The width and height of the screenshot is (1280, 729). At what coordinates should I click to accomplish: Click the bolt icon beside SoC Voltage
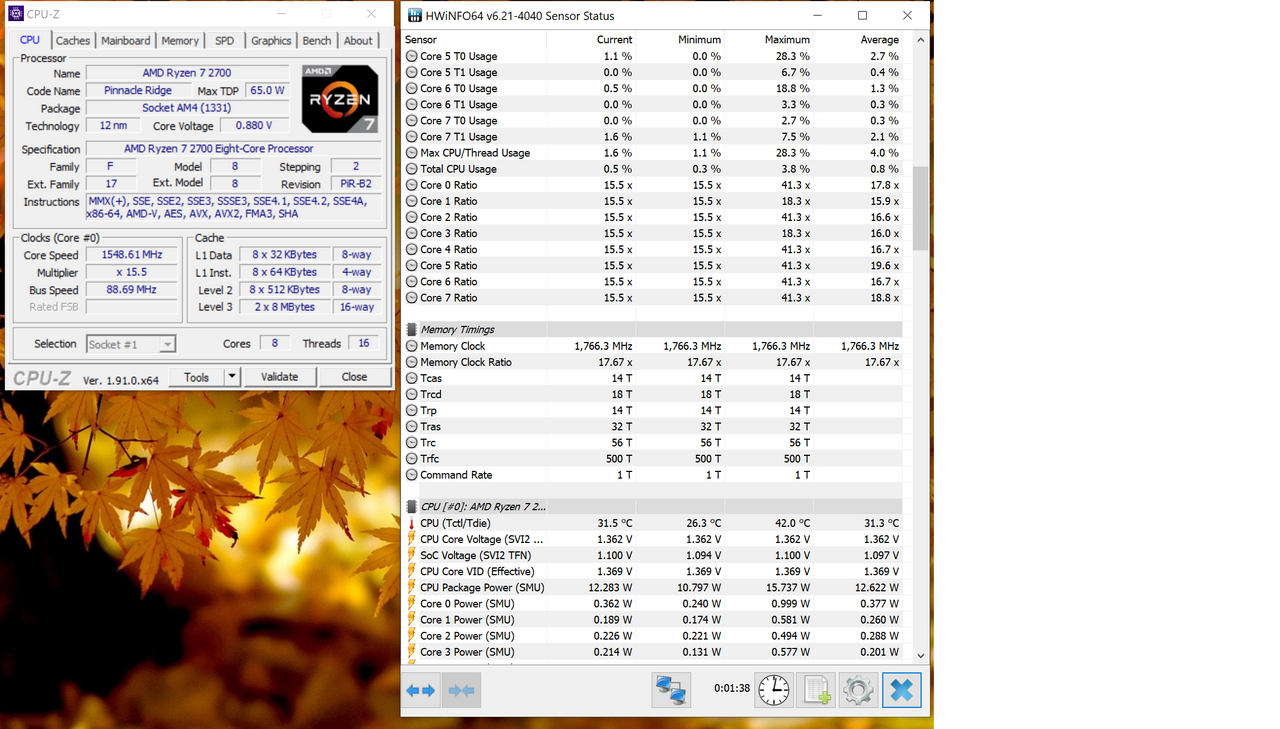pyautogui.click(x=411, y=555)
